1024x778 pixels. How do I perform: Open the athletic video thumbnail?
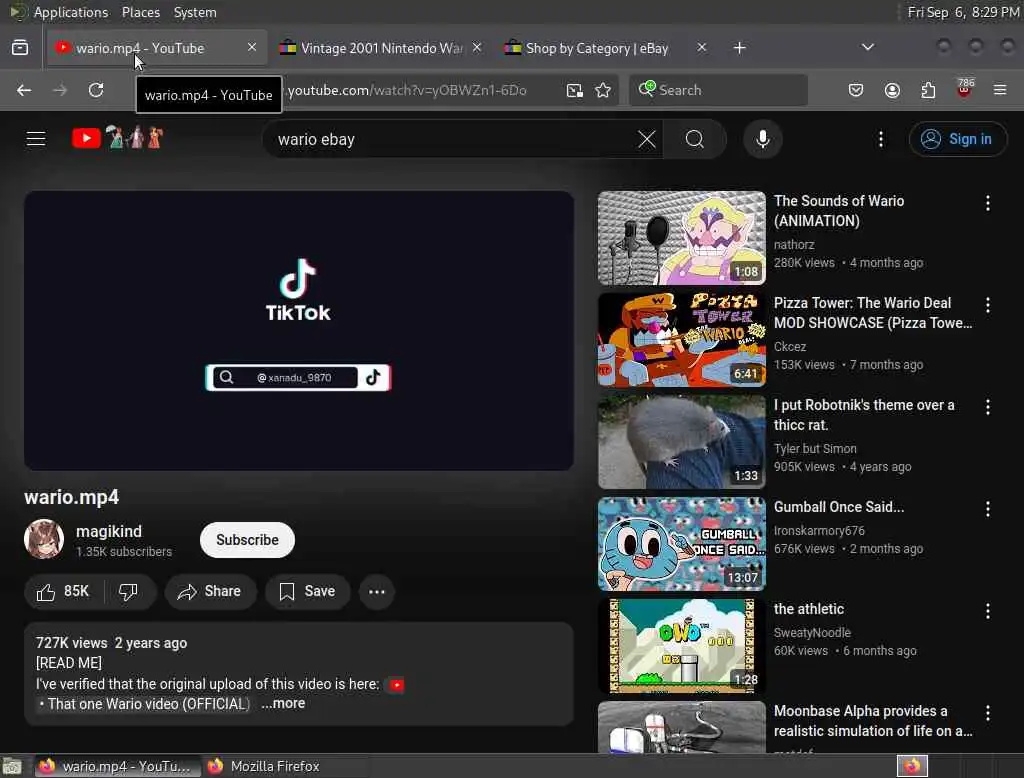tap(681, 645)
